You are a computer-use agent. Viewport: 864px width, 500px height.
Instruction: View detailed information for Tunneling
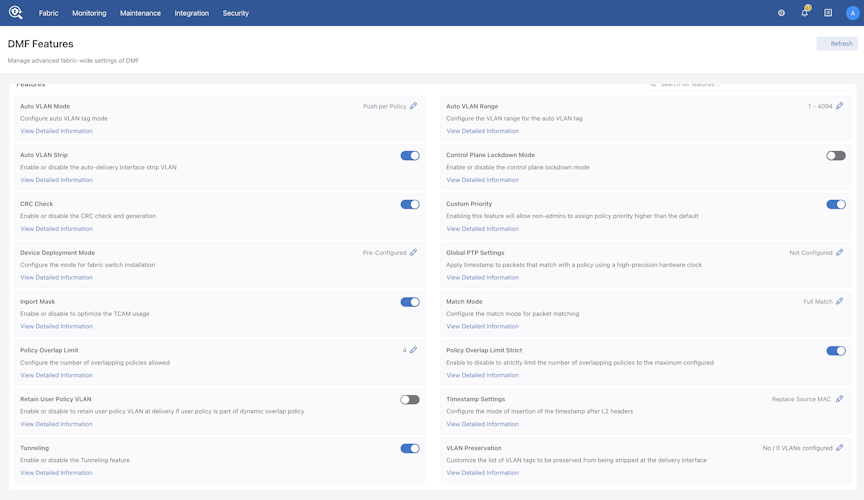click(x=56, y=473)
